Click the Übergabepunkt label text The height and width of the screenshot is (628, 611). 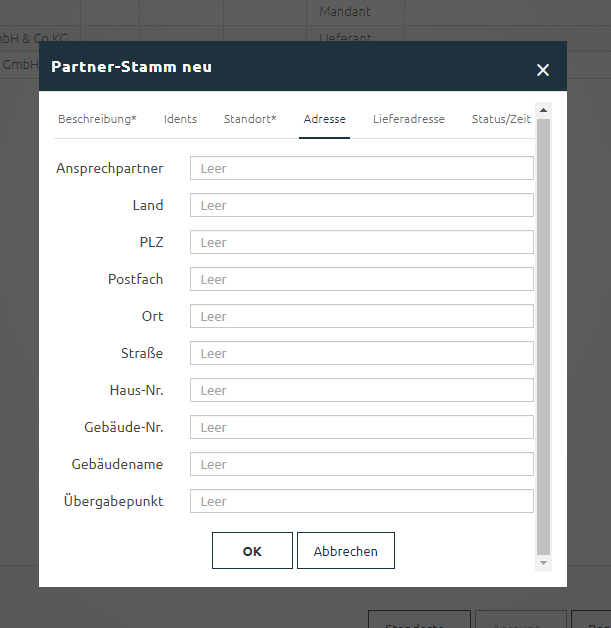tap(113, 501)
